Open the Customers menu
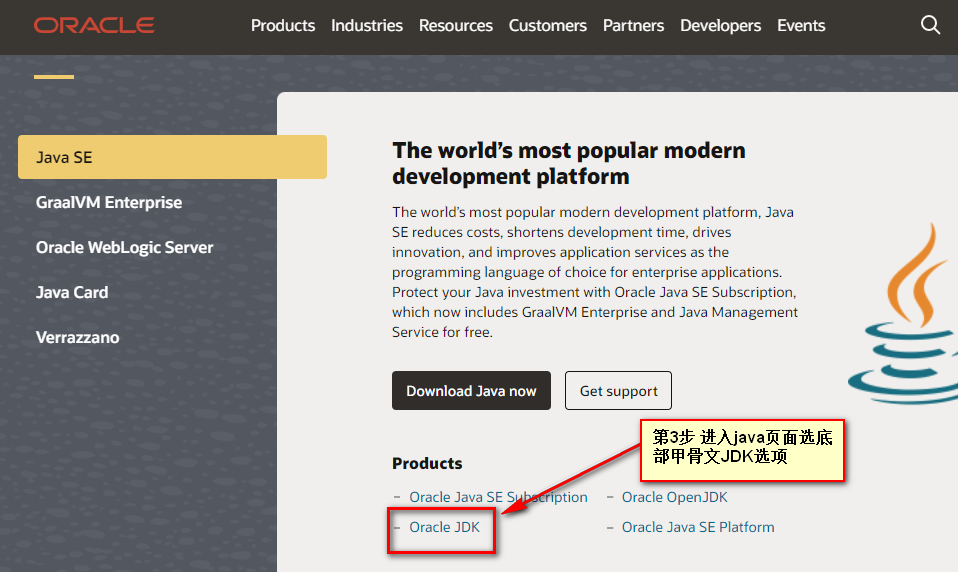 [x=547, y=26]
